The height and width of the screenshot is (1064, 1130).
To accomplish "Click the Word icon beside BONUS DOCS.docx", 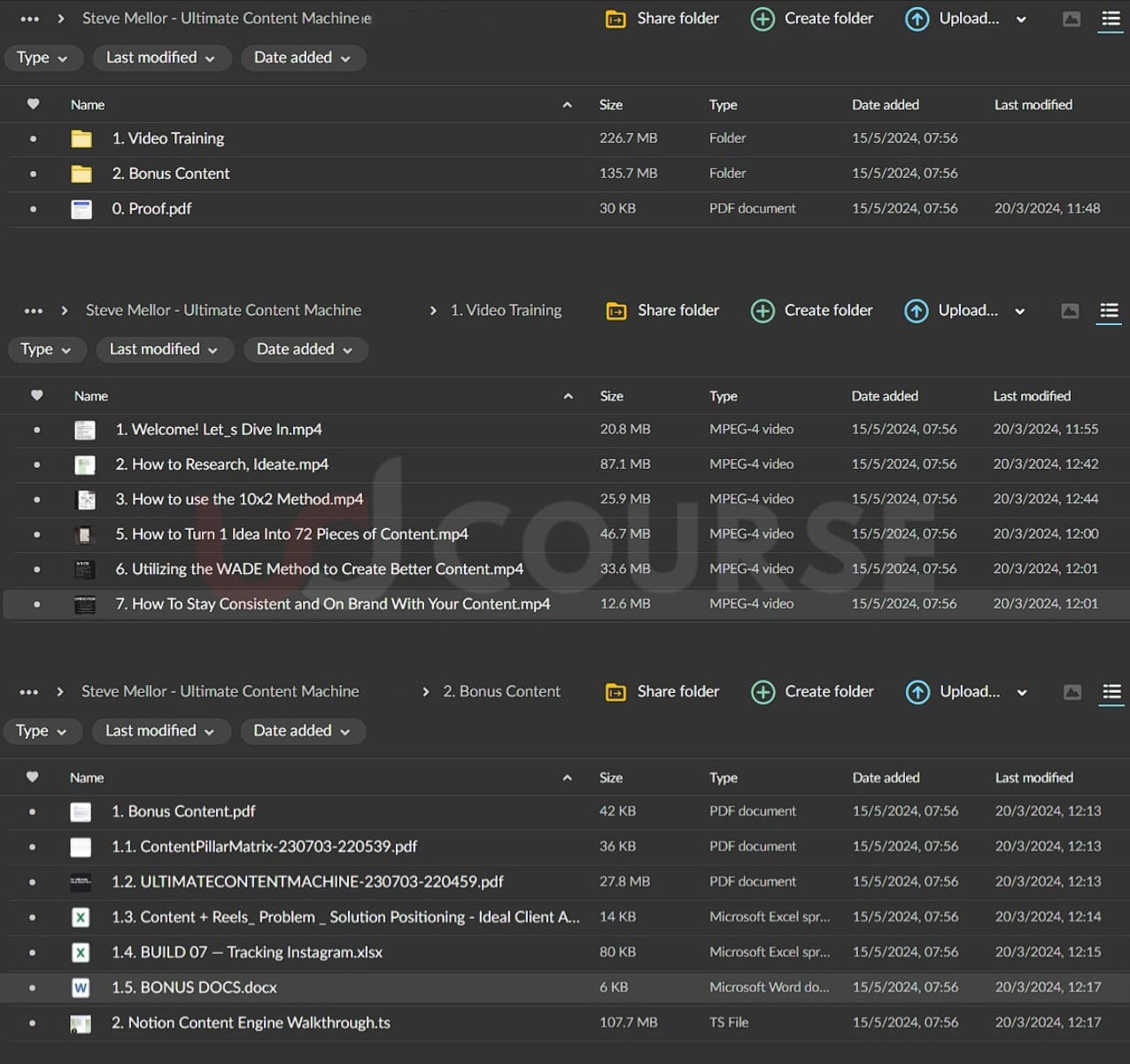I will (x=81, y=988).
